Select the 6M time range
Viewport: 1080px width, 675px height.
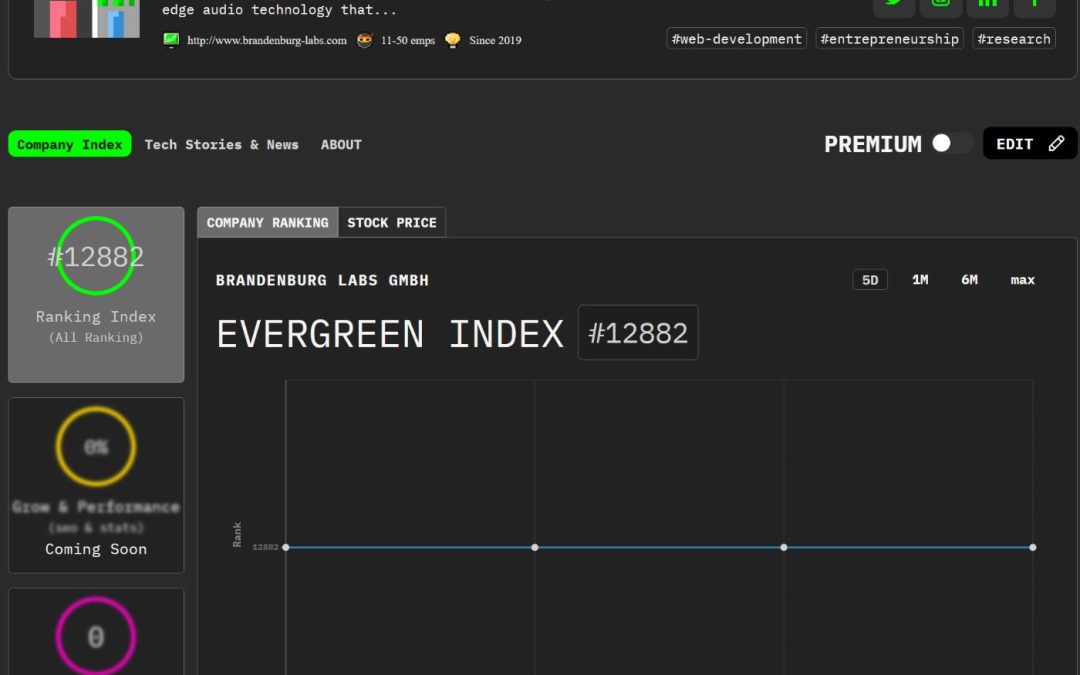point(969,280)
